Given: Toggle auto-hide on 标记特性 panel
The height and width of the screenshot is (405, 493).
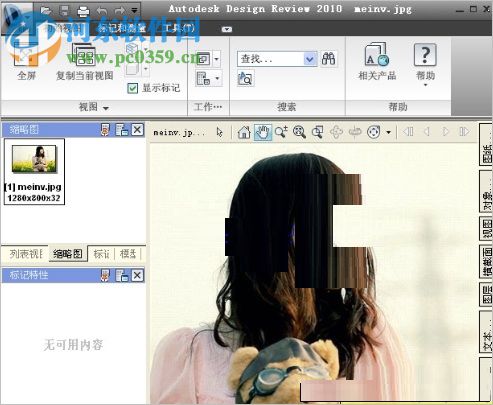Looking at the screenshot, I should (121, 275).
